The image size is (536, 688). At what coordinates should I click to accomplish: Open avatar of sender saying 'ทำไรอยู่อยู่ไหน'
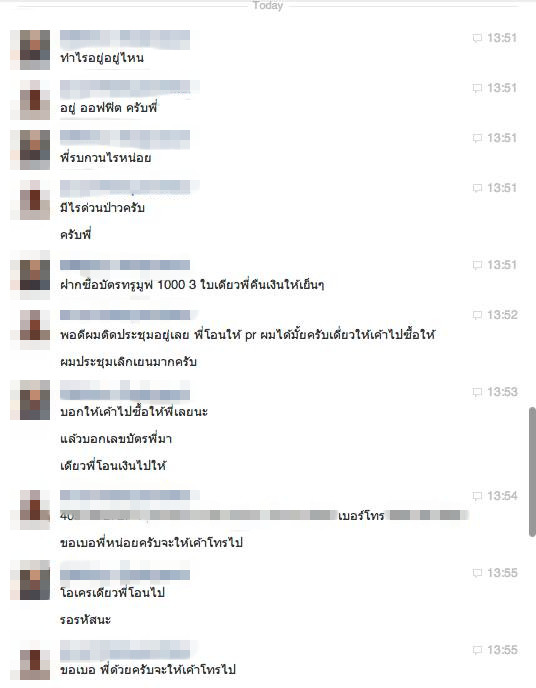[x=30, y=50]
